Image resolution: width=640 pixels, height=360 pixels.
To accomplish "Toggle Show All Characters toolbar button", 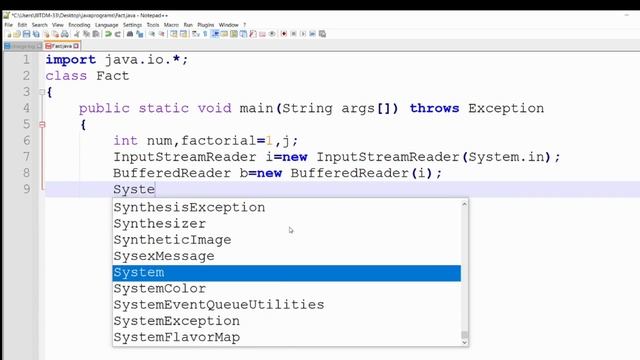I will pyautogui.click(x=205, y=34).
